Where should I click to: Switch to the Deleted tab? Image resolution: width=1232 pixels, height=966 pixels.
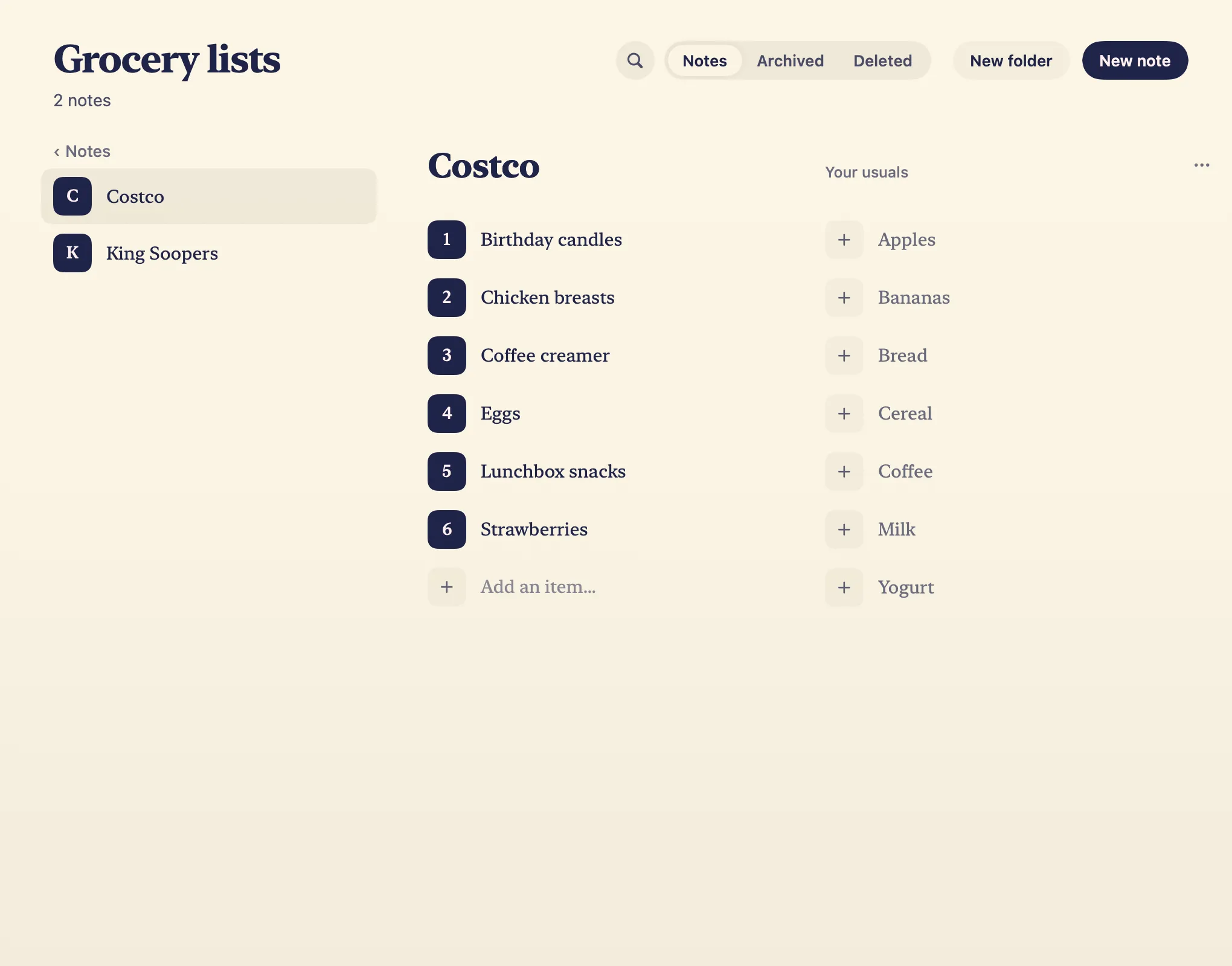coord(882,60)
